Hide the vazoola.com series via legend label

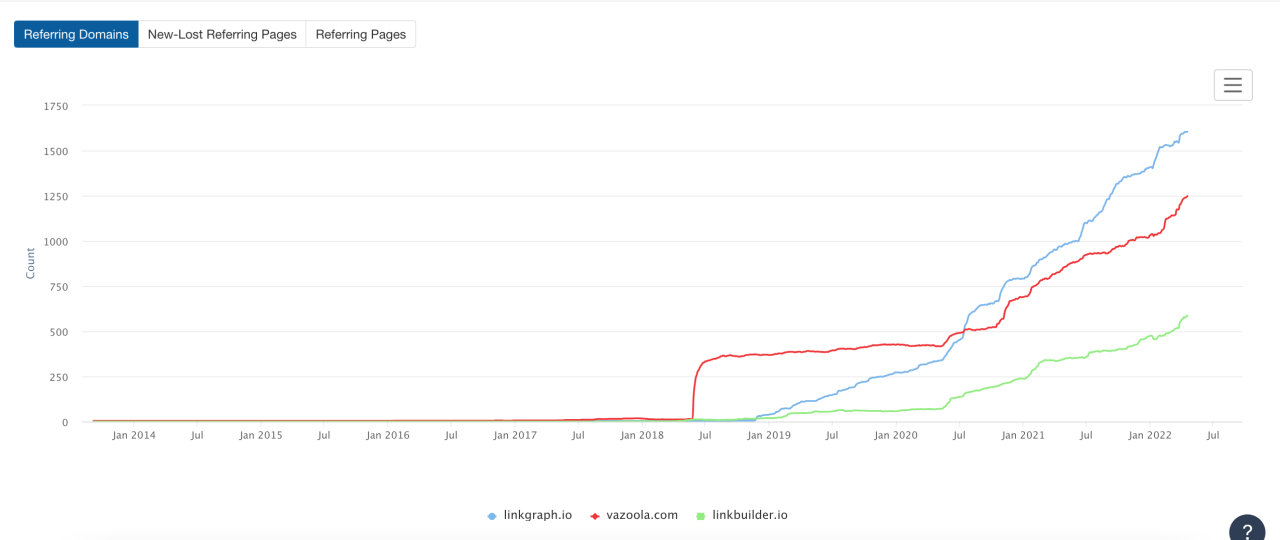coord(641,516)
